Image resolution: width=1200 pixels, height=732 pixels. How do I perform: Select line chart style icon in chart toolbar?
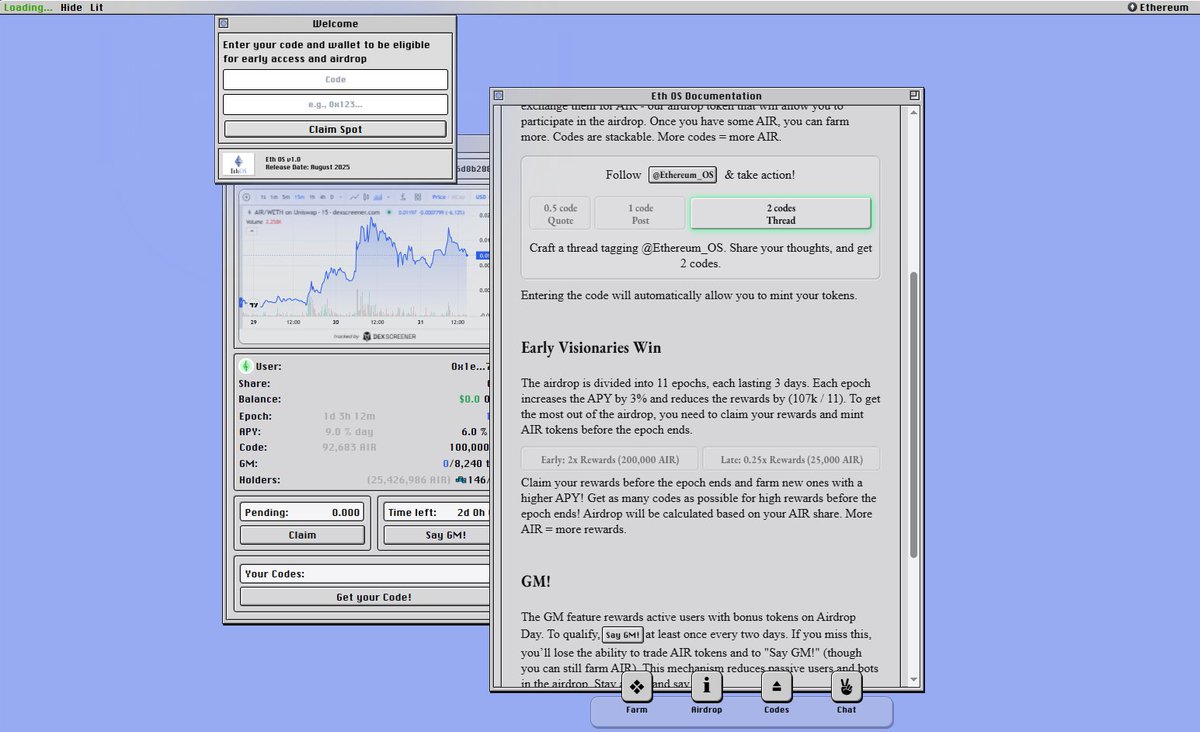[x=354, y=197]
